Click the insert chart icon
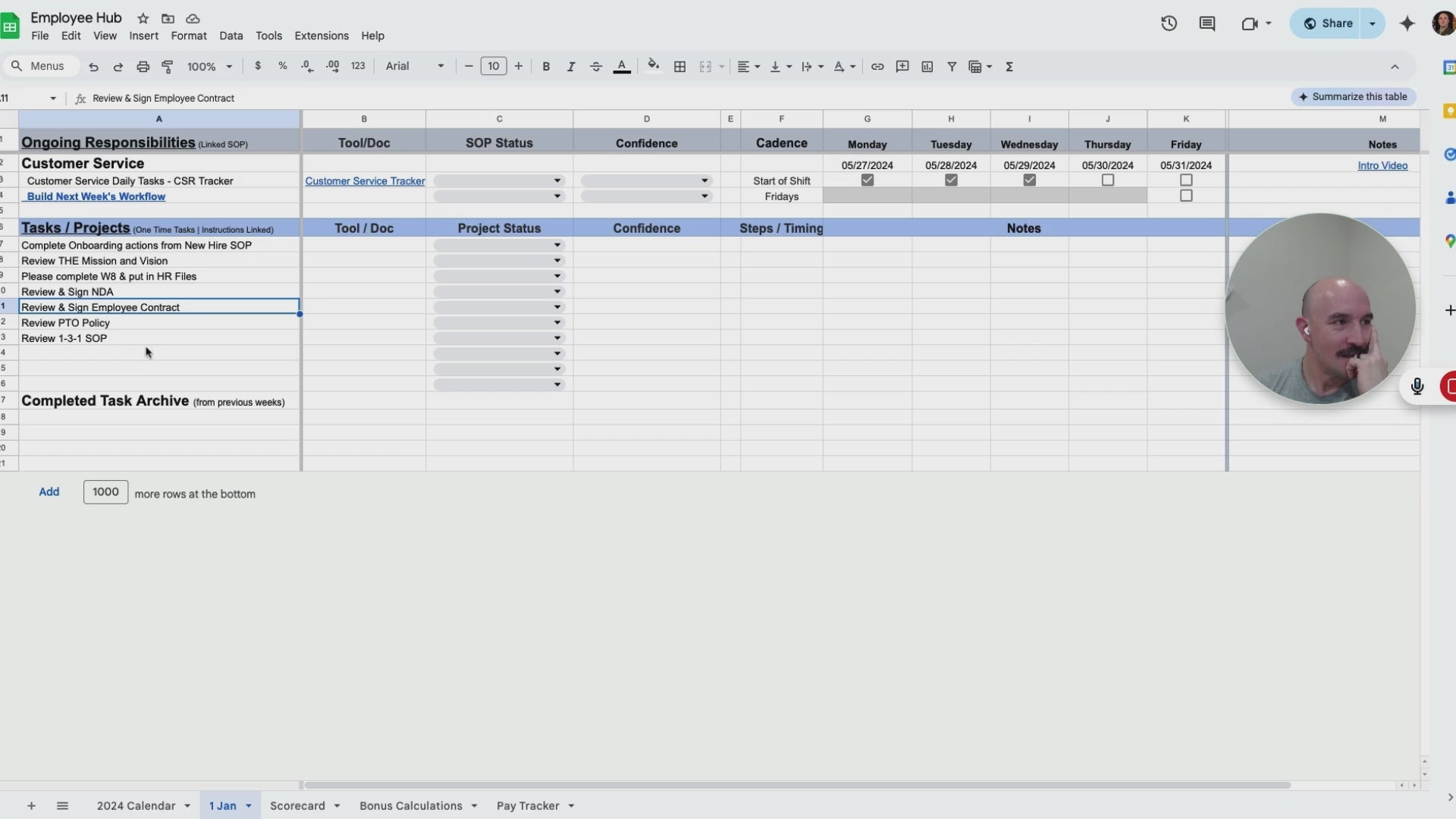This screenshot has height=819, width=1456. [x=927, y=67]
